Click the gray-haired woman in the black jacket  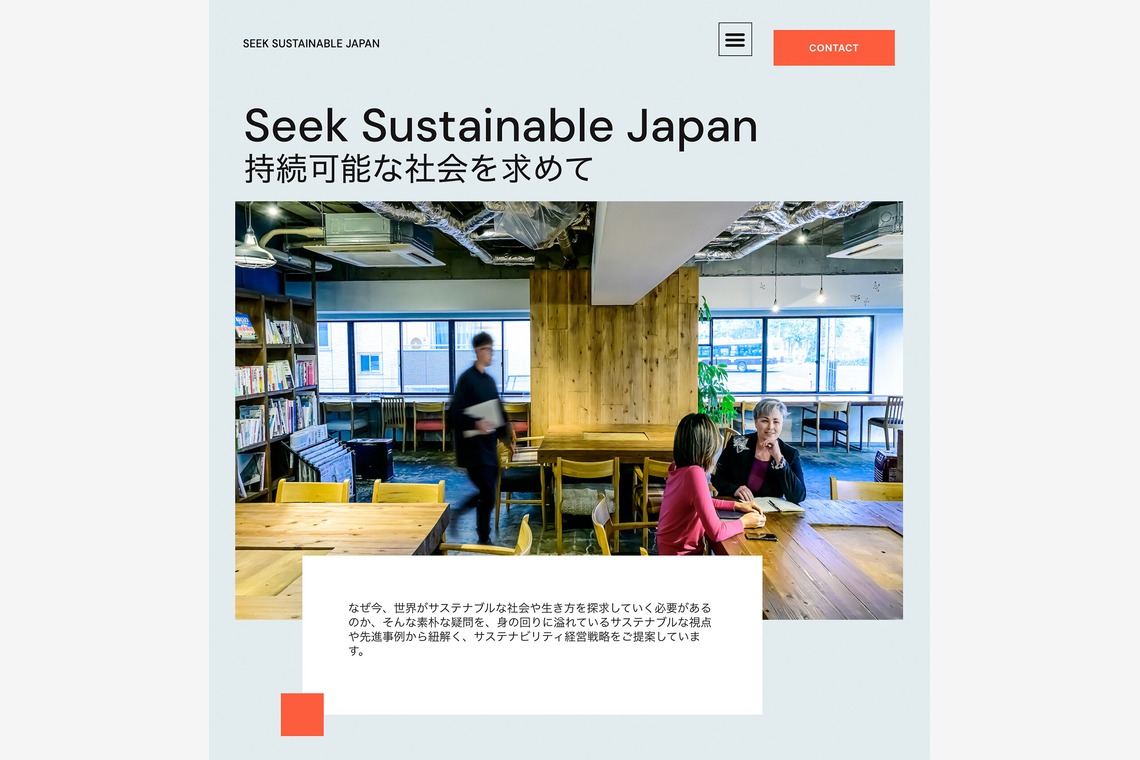761,452
